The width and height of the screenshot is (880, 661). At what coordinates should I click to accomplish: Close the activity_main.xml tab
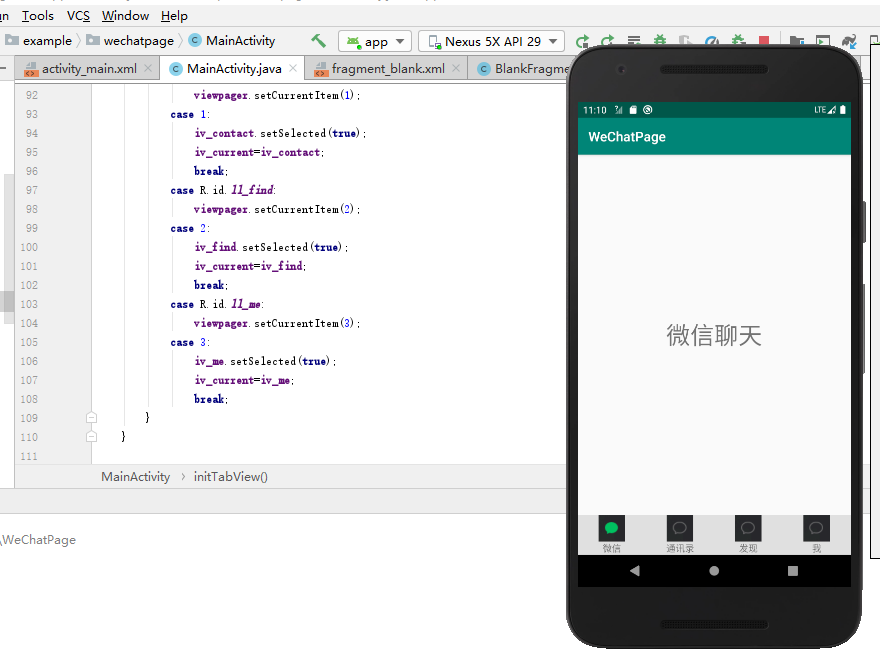pos(148,68)
